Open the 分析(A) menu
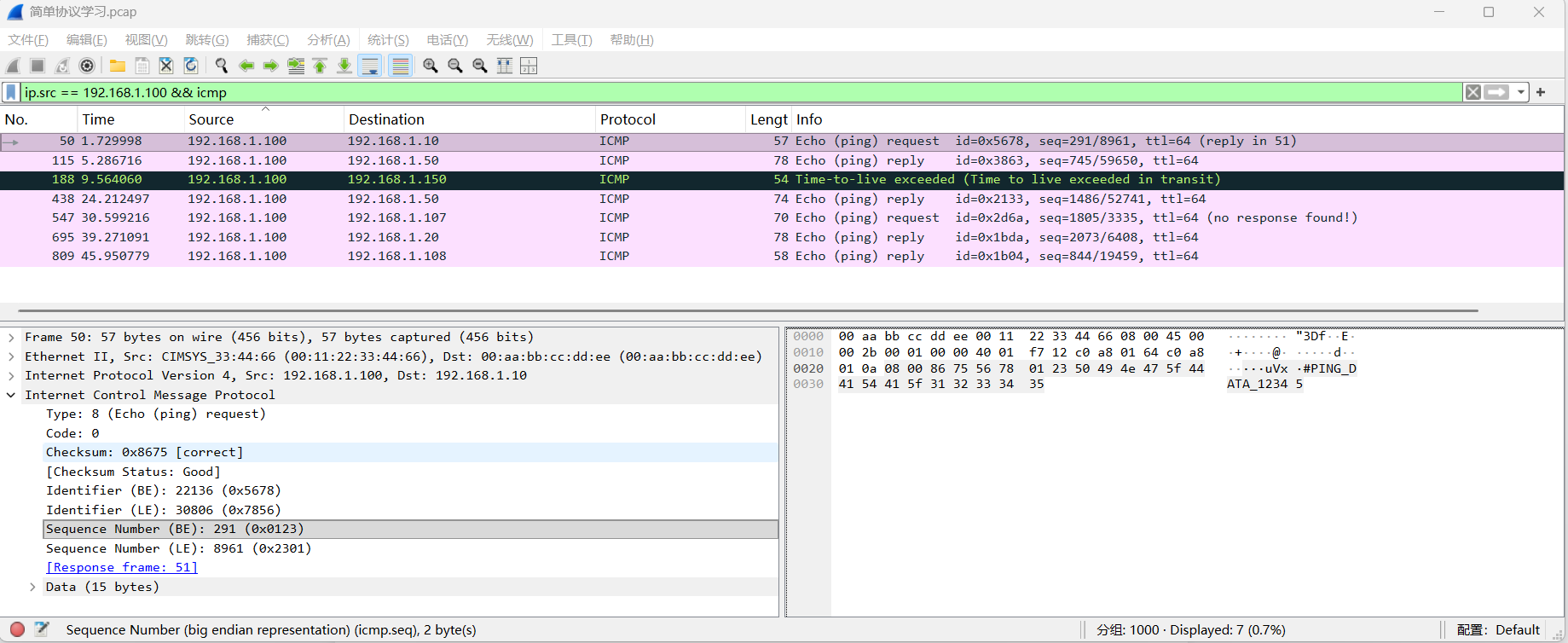Viewport: 1568px width, 643px height. [x=328, y=40]
